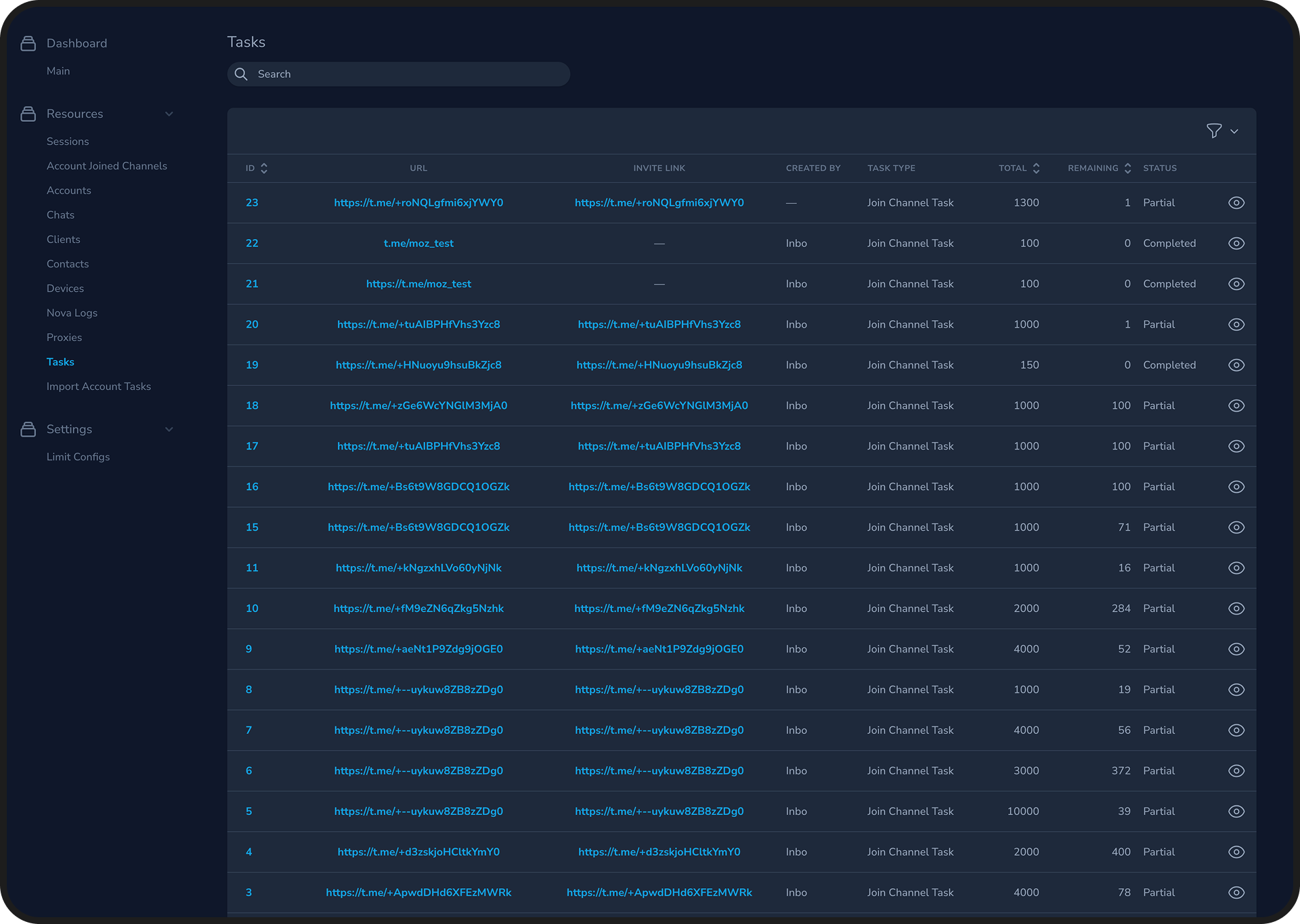The image size is (1300, 924).
Task: Click eye icon in task 3 row
Action: click(x=1236, y=894)
